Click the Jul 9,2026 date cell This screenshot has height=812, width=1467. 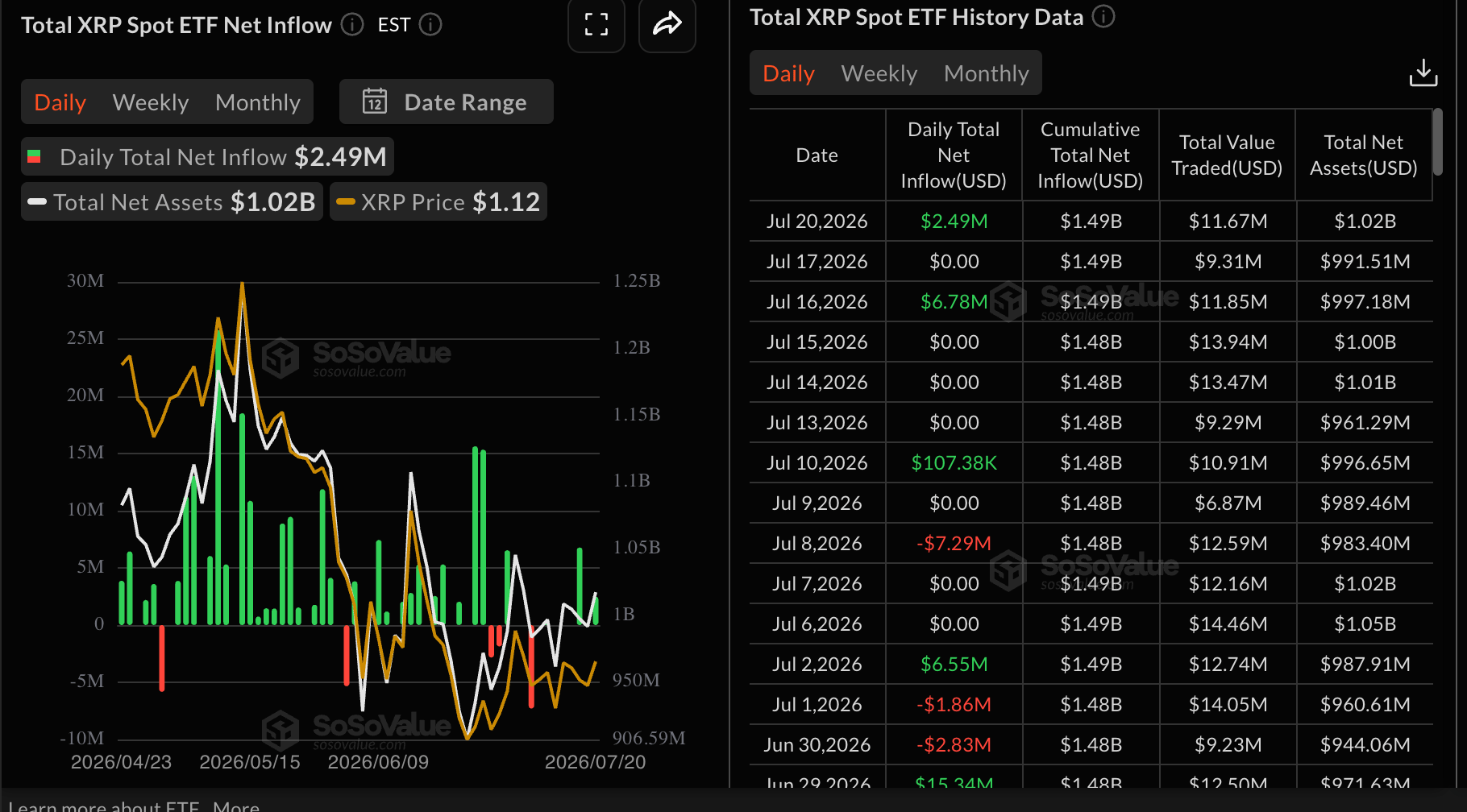click(817, 503)
